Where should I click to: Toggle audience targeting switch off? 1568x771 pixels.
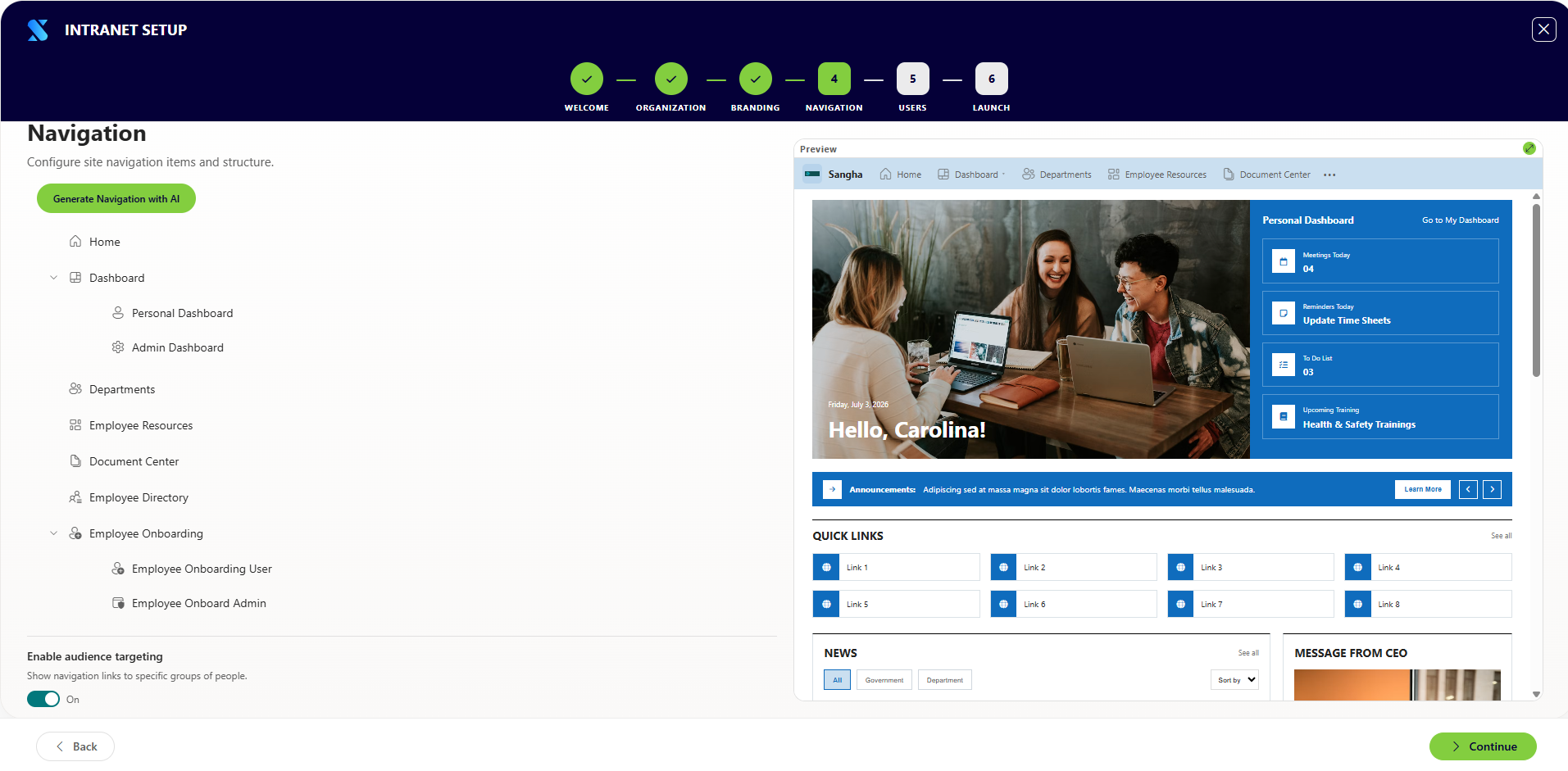(x=43, y=699)
